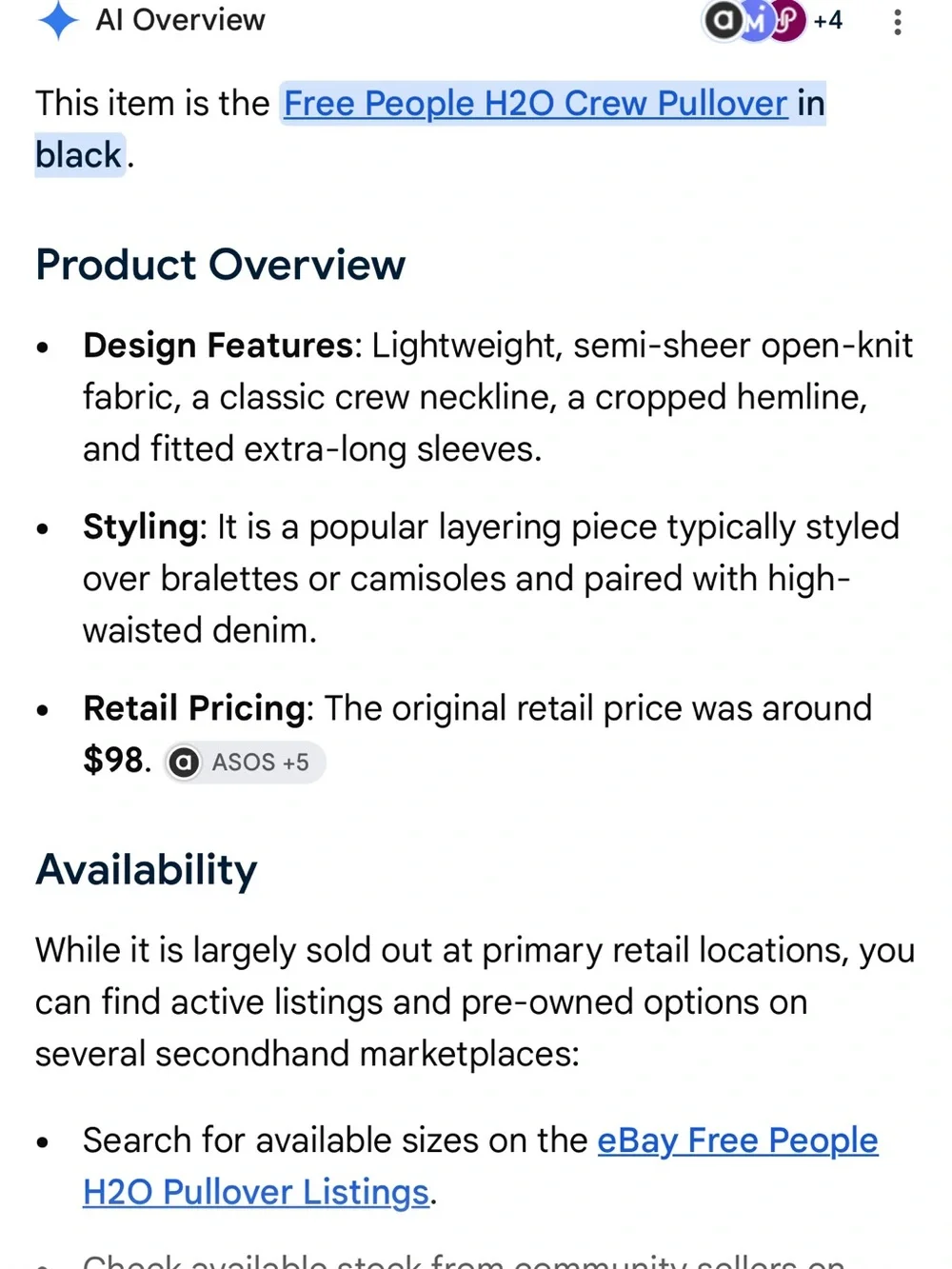This screenshot has height=1269, width=952.
Task: Select the Styling bold label
Action: pyautogui.click(x=140, y=526)
